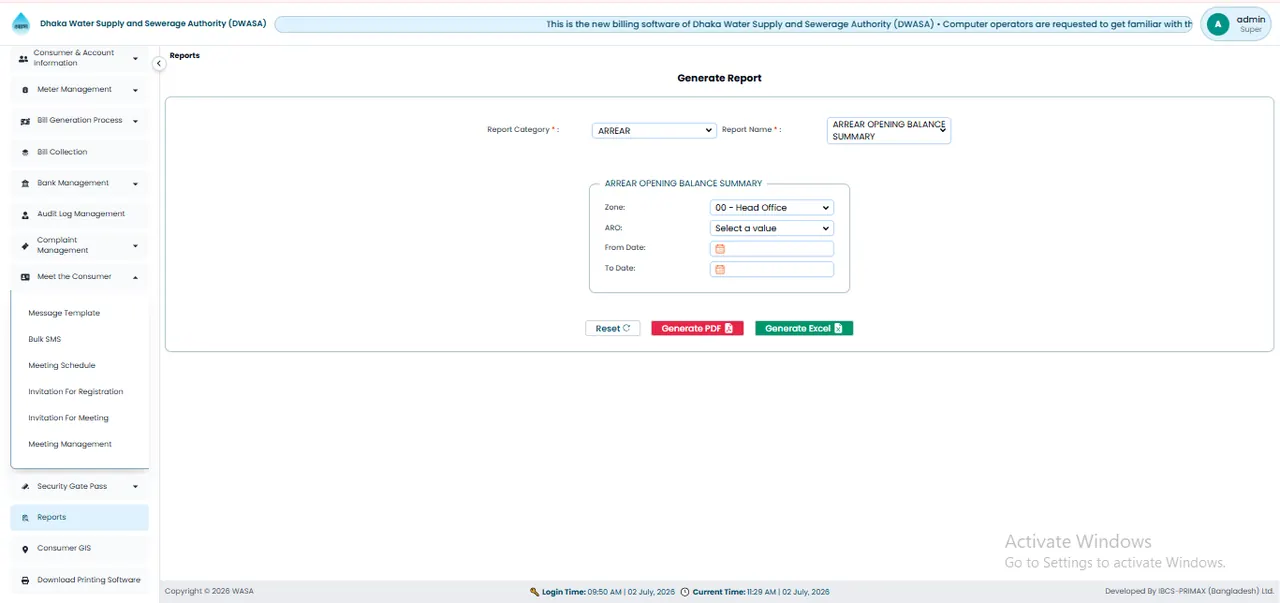Screen dimensions: 1280x603
Task: Click the Copyright © 2026 WASA text
Action: coord(209,592)
